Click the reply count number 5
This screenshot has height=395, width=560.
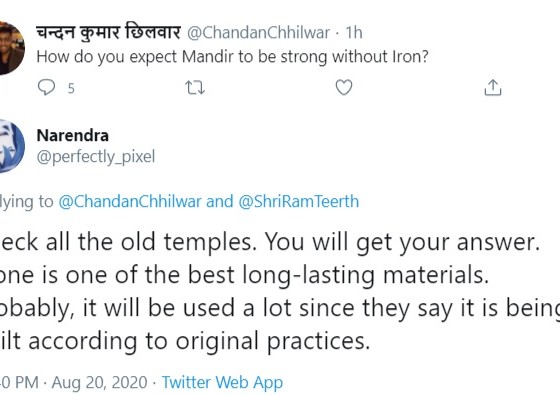[x=71, y=88]
